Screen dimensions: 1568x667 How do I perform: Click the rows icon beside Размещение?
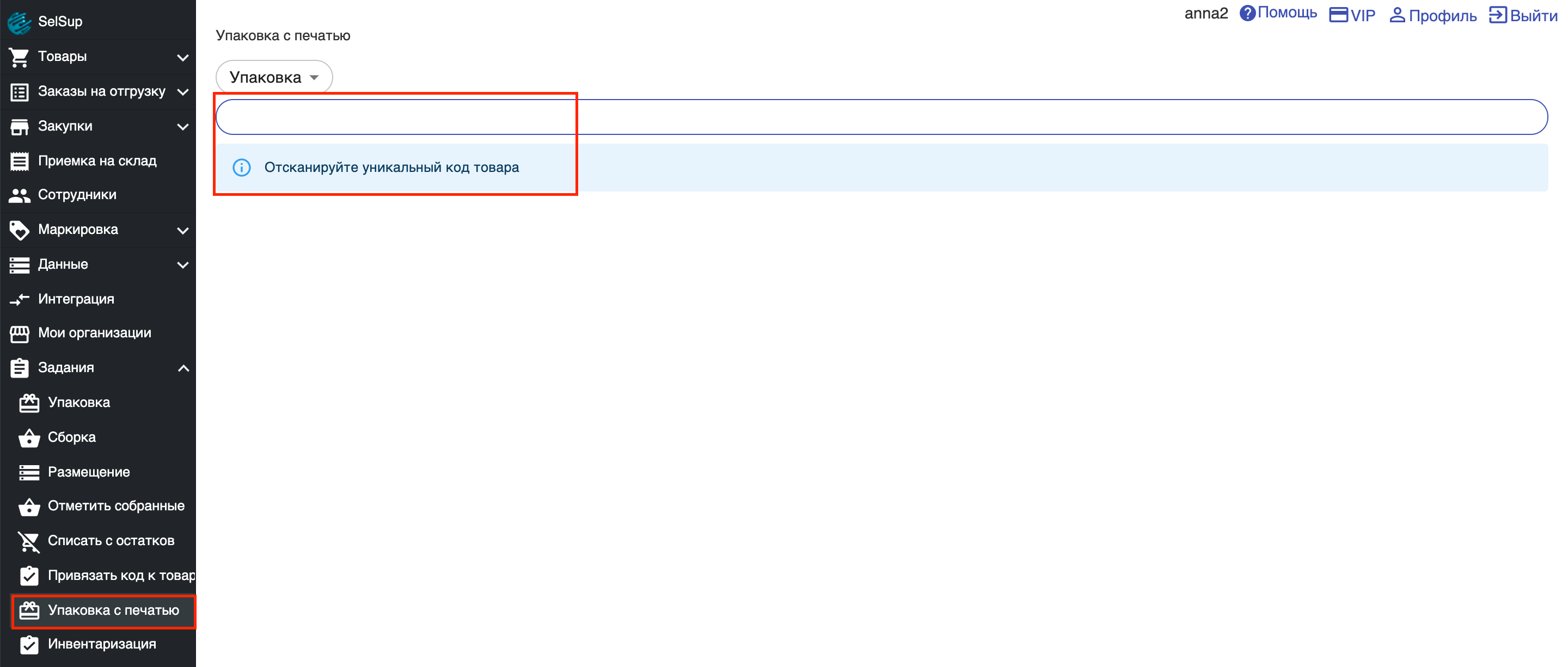29,472
